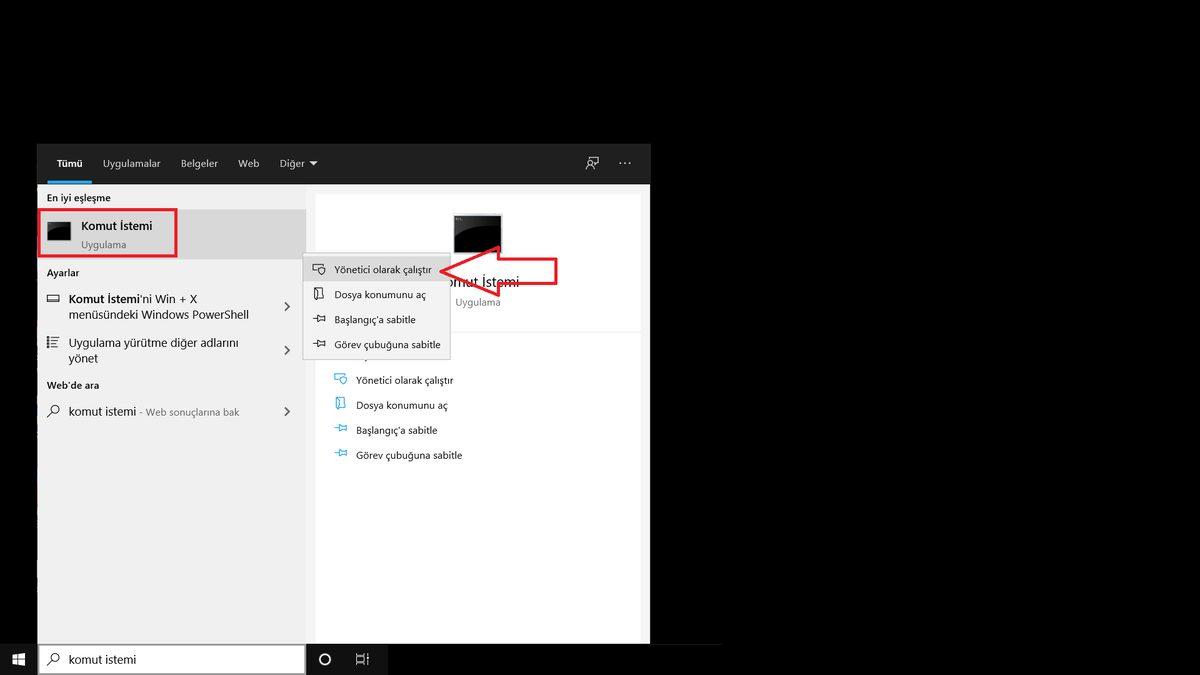Screen dimensions: 1200x675
Task: Click Başlangıç'a sabitle in right panel
Action: (396, 430)
